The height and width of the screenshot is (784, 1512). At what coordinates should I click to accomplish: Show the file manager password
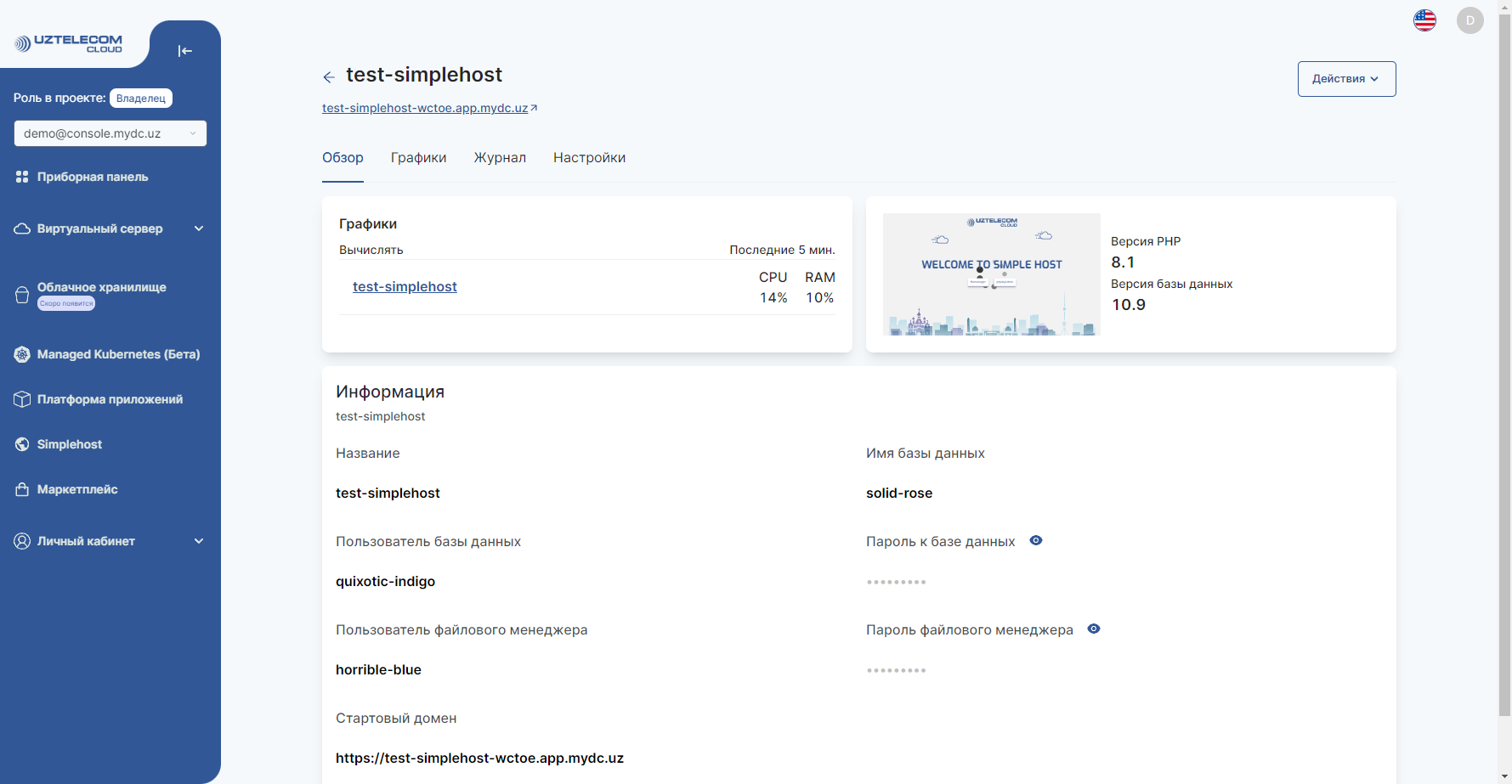[x=1093, y=629]
